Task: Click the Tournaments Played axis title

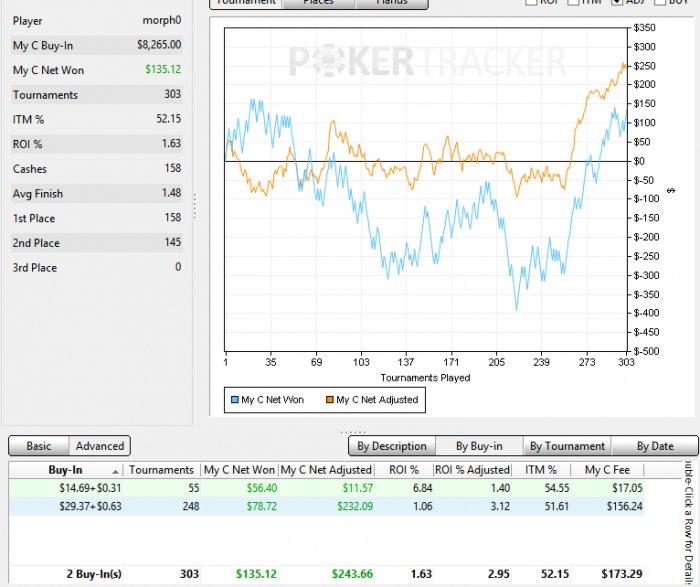Action: 425,378
